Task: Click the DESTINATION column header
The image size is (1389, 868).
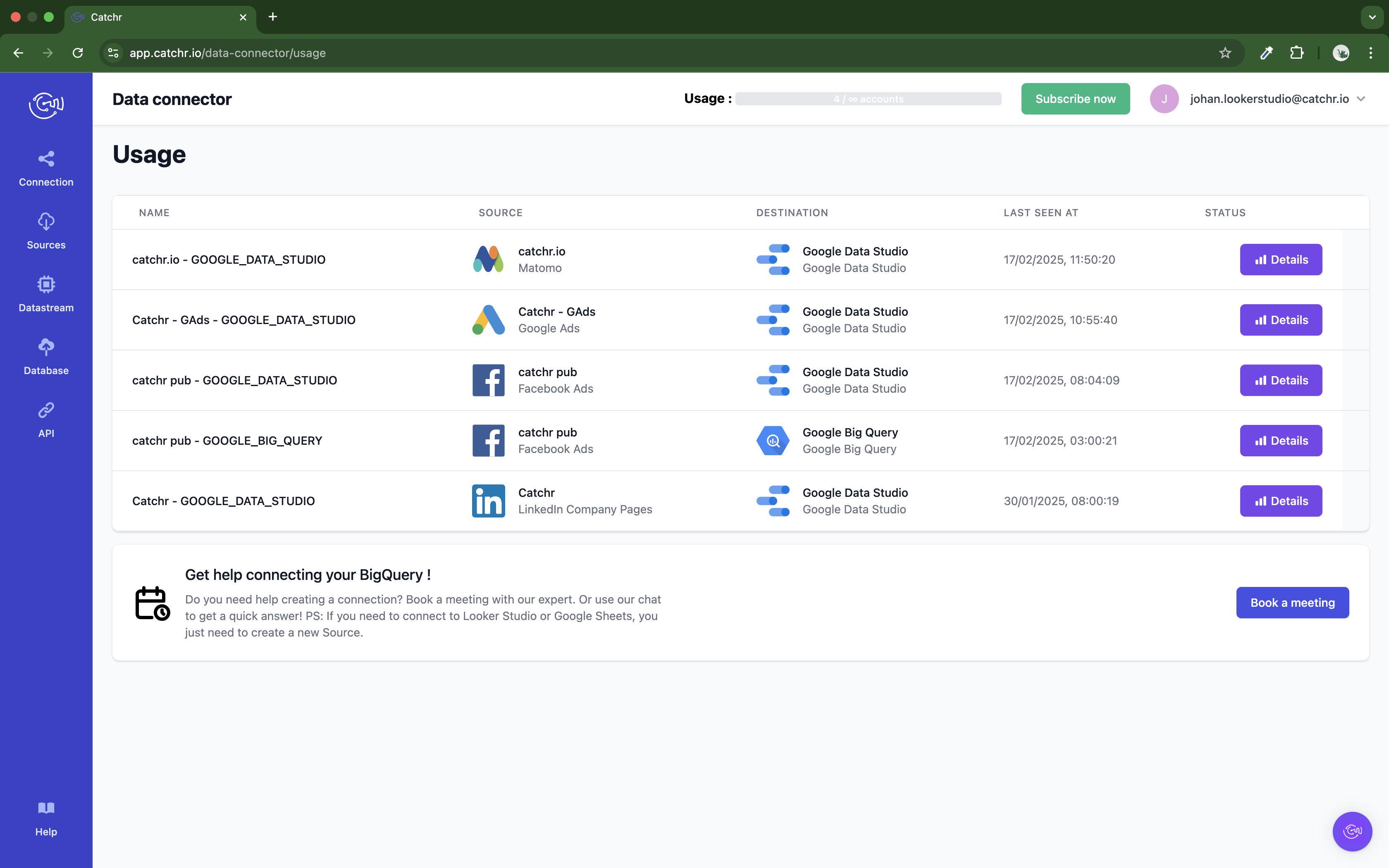Action: 792,212
